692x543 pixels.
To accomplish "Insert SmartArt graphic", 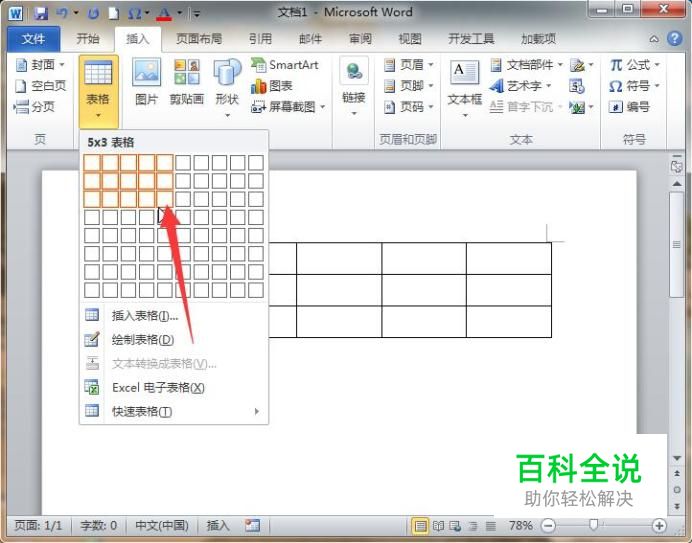I will (285, 65).
